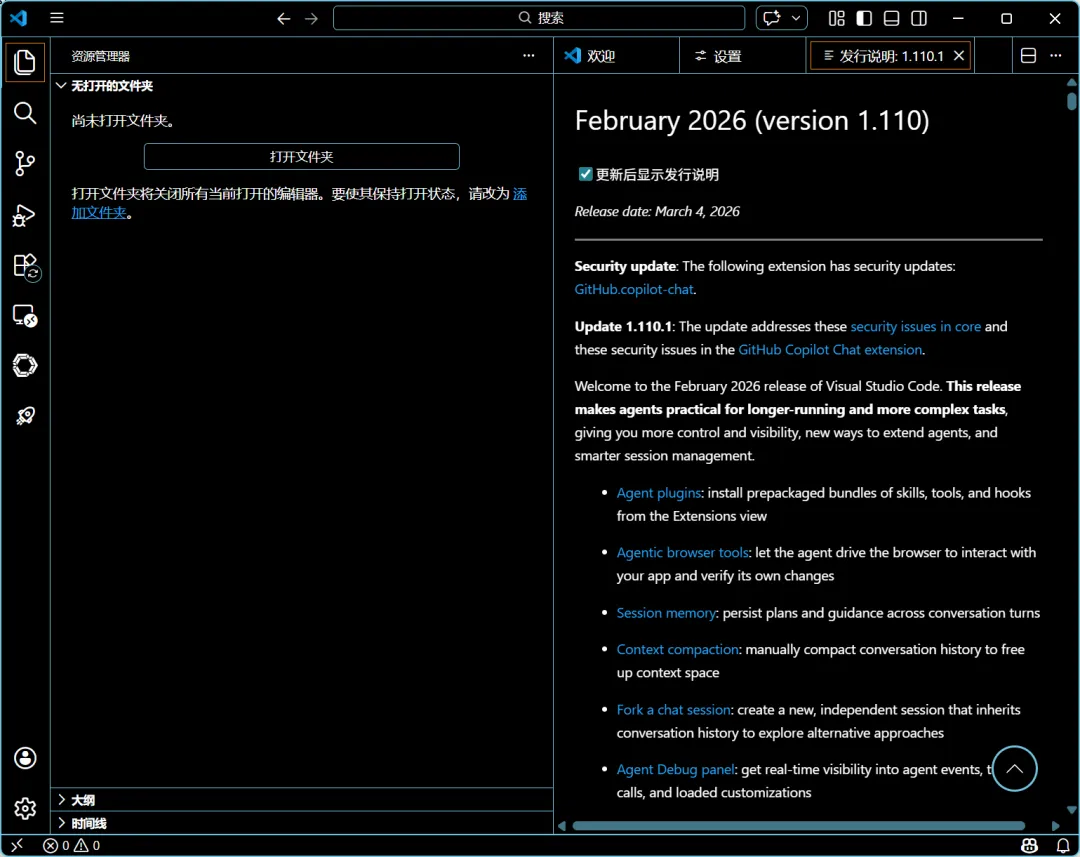Screen dimensions: 1080x857
Task: Open chat dropdown arrow next to Copilot icon
Action: pos(796,18)
